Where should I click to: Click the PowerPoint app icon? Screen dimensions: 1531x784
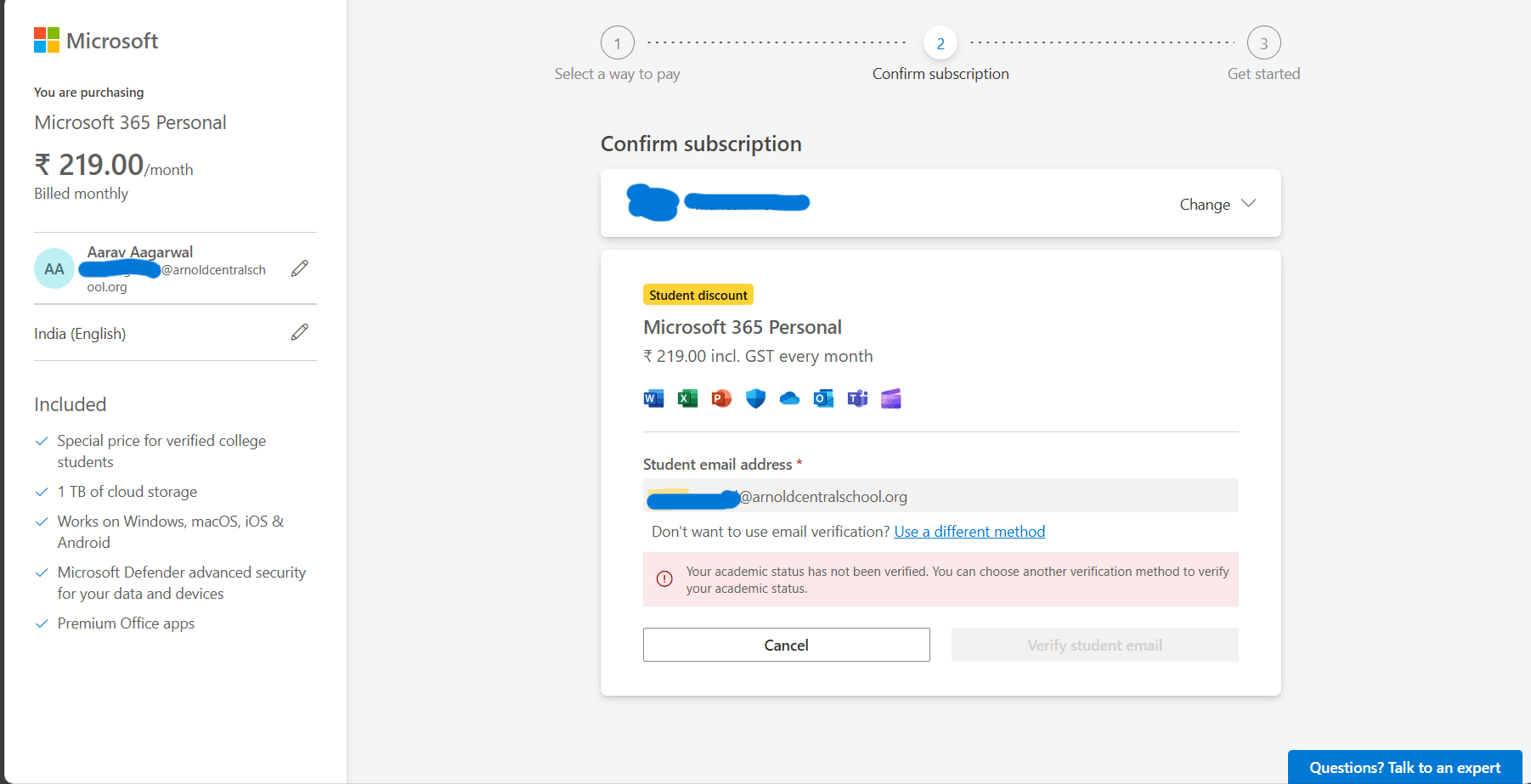pyautogui.click(x=721, y=398)
